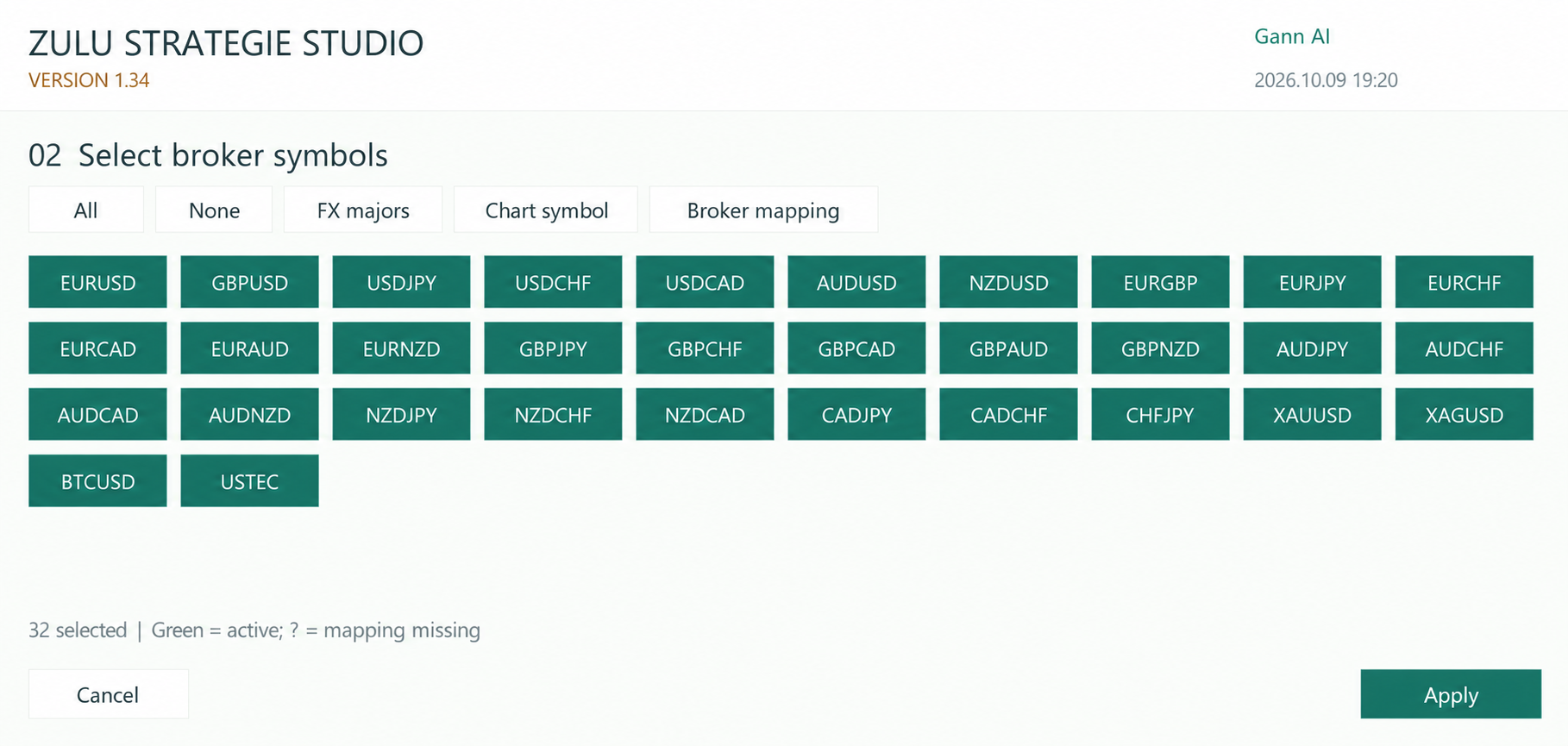1568x746 pixels.
Task: Choose the FX majors preset
Action: point(363,210)
